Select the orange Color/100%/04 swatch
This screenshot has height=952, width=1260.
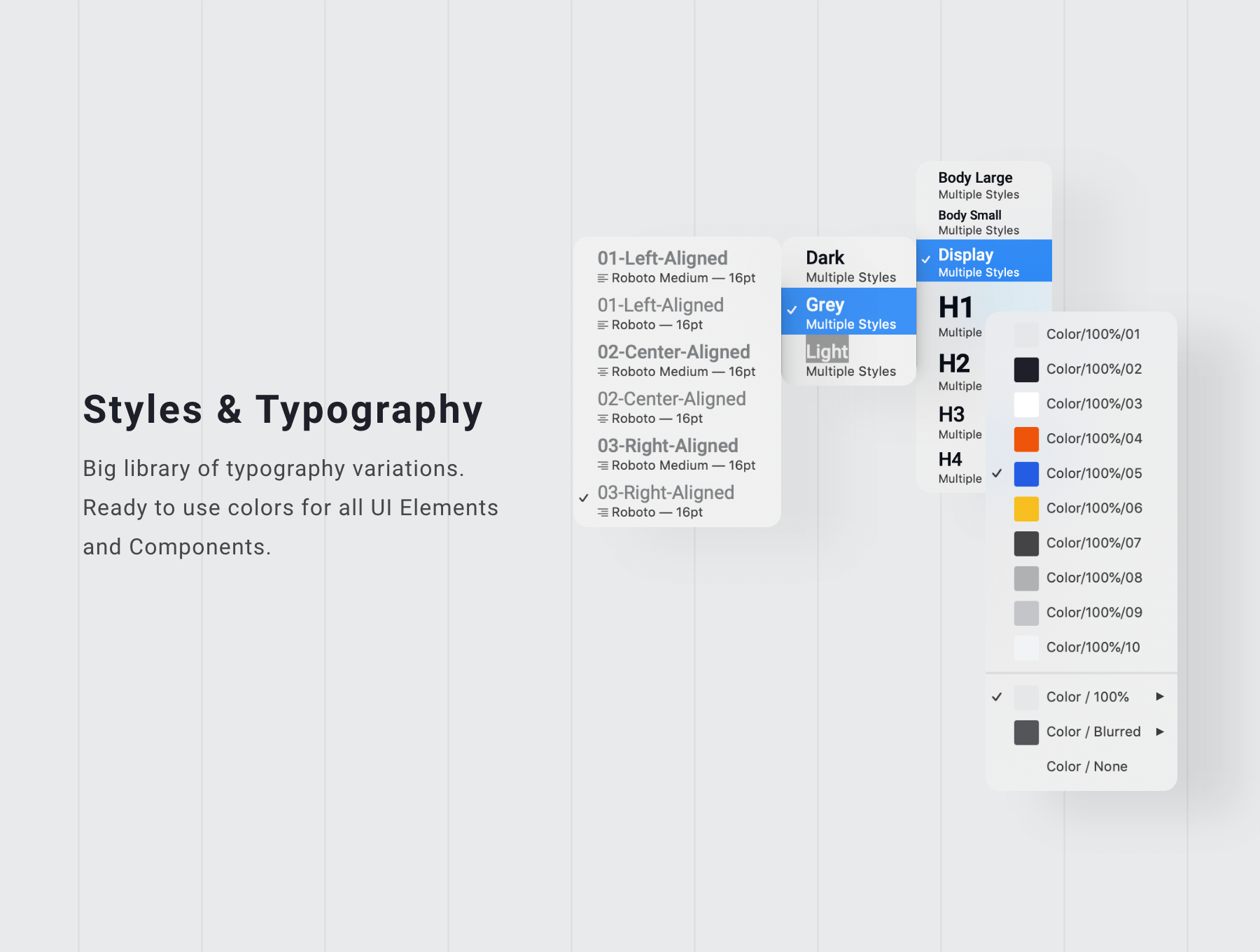click(1026, 439)
